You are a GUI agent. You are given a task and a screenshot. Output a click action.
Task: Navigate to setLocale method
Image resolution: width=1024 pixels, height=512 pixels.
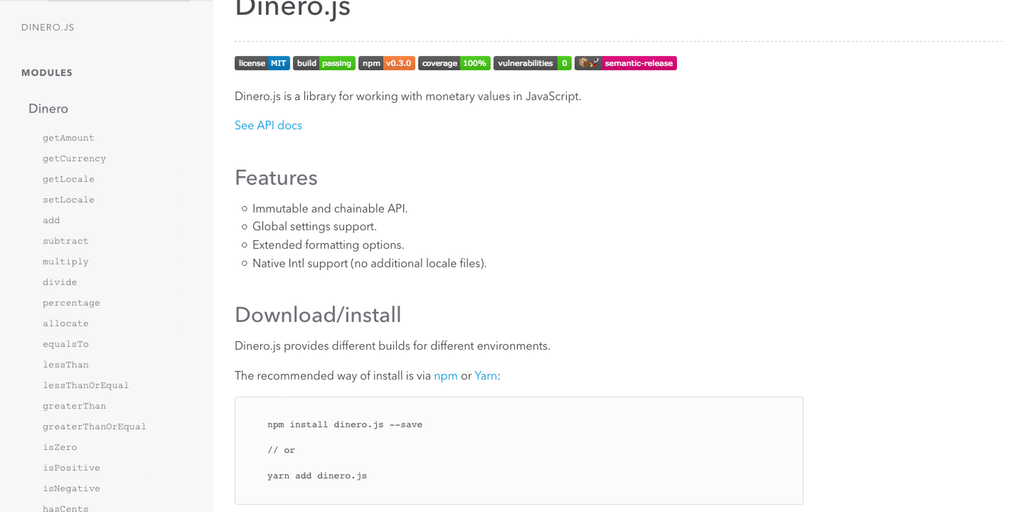68,200
